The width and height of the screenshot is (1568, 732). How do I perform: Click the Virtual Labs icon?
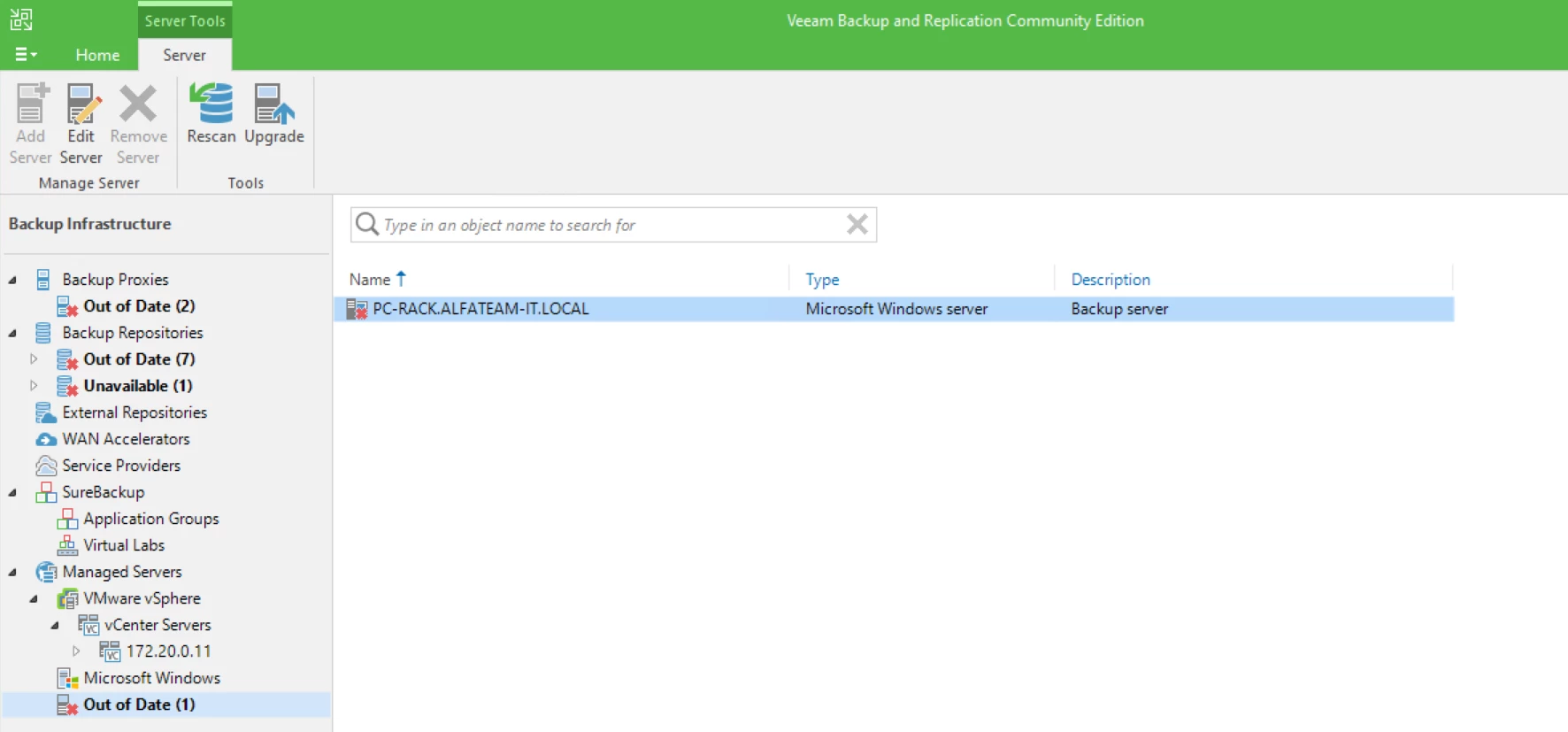coord(67,545)
